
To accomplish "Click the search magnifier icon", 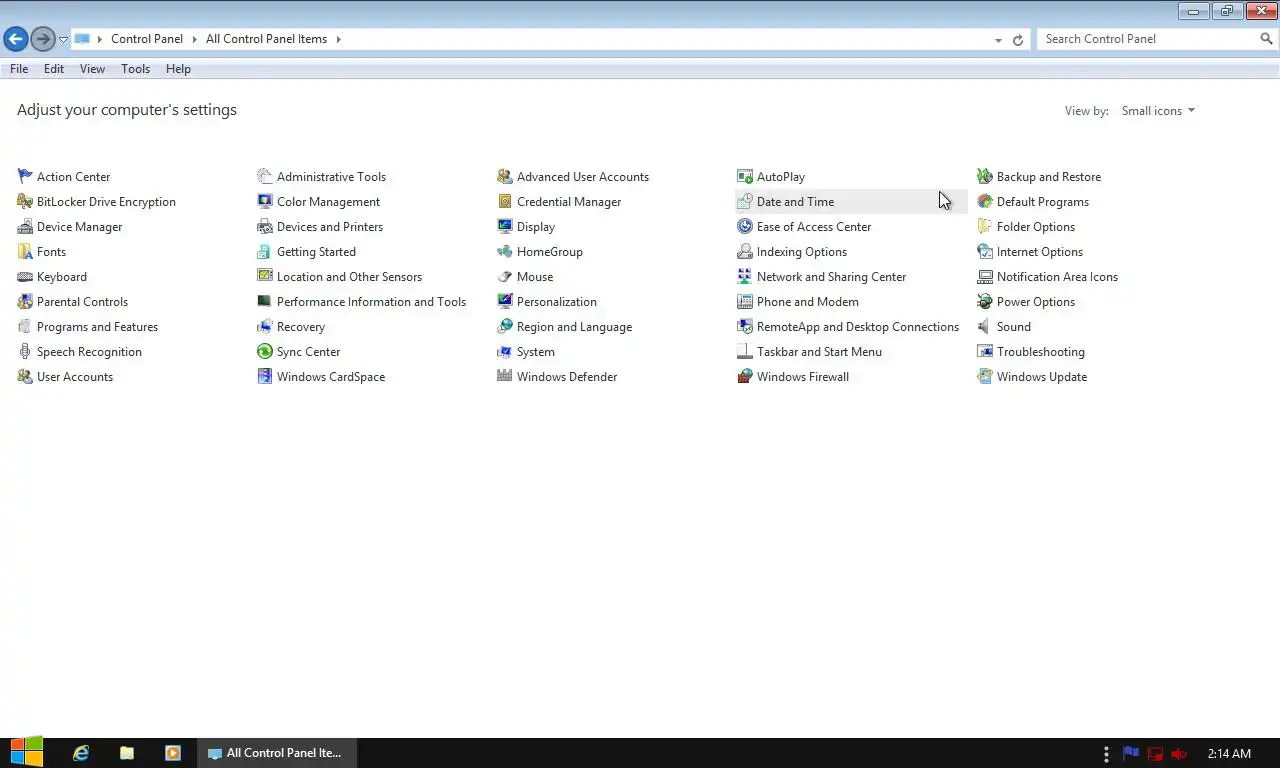I will [1267, 39].
